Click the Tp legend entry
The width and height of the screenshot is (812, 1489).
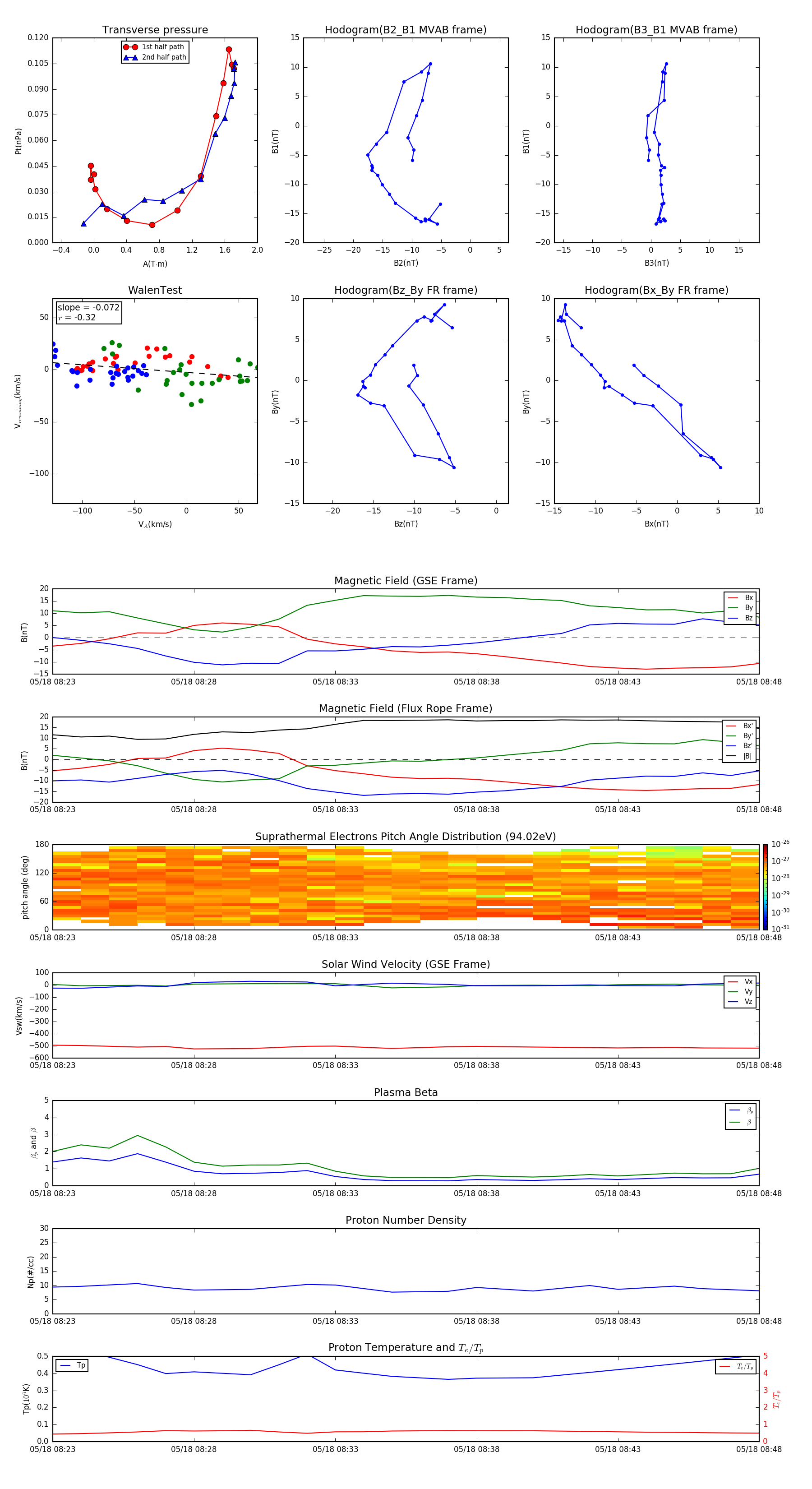coord(72,1365)
